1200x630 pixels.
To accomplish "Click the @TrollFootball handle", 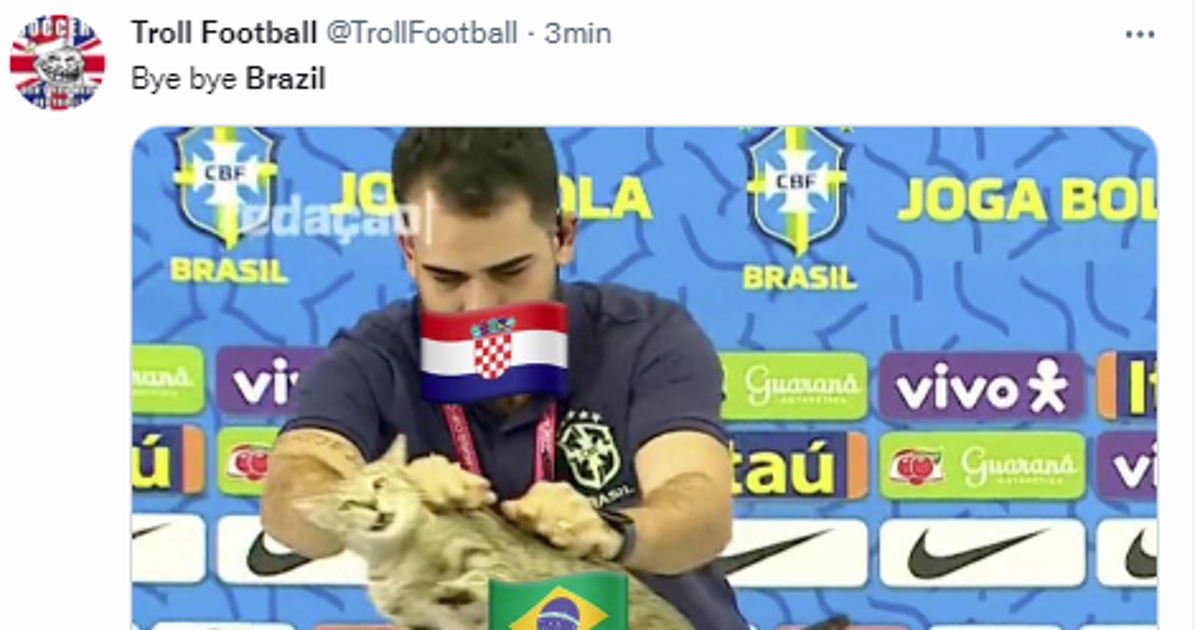I will point(422,33).
